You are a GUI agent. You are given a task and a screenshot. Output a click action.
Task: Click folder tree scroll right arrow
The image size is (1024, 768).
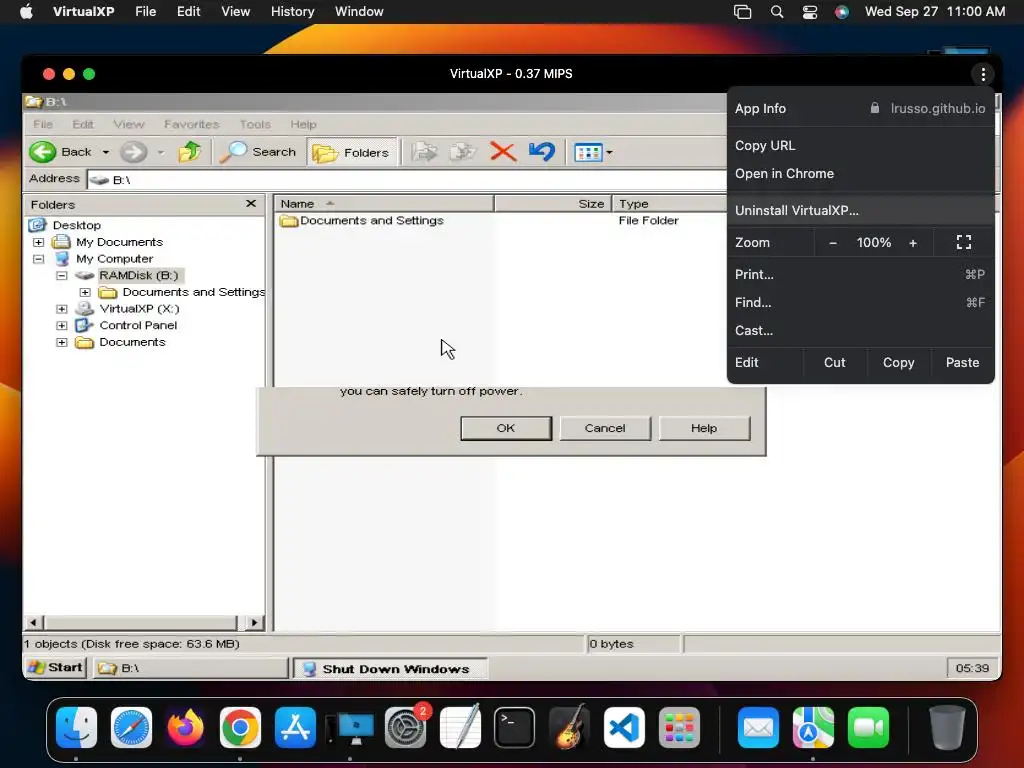coord(255,622)
